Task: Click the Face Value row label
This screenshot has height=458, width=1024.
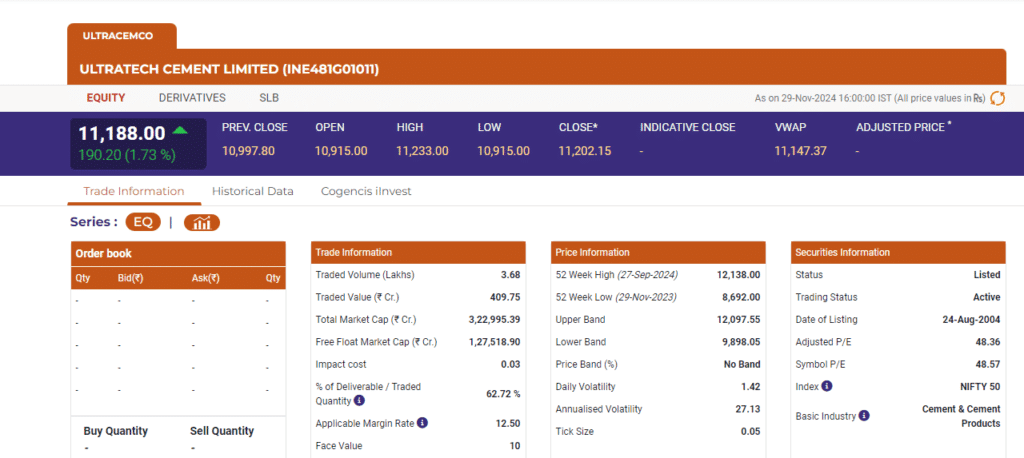Action: pos(339,446)
